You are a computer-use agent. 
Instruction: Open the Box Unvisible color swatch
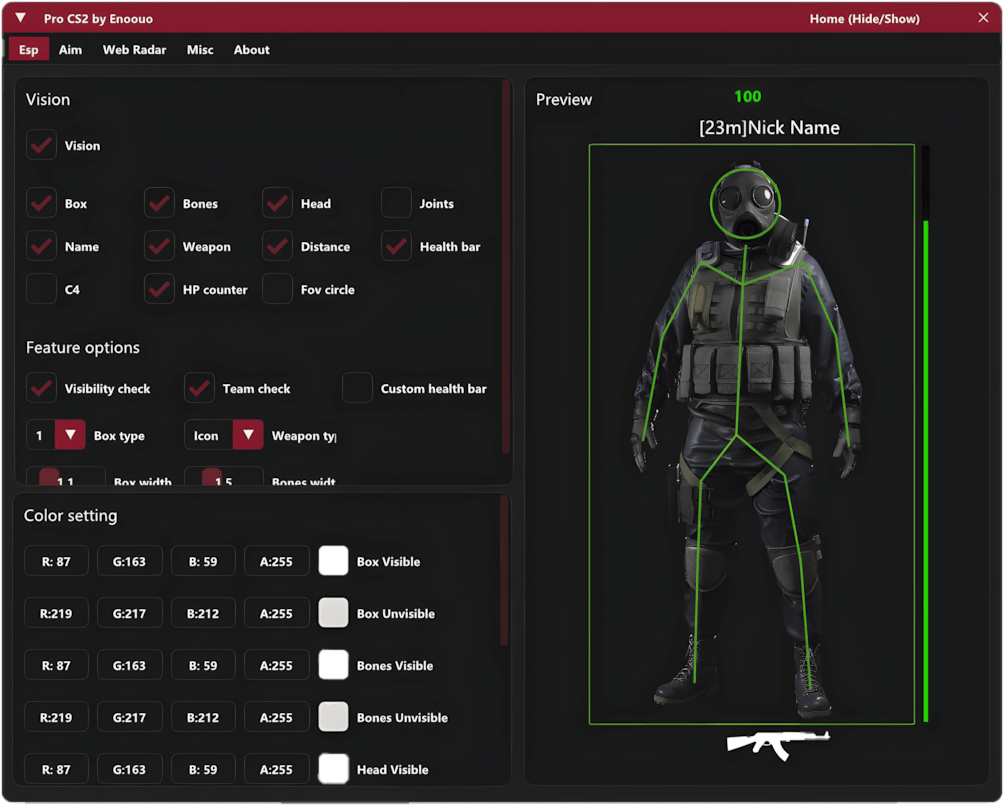(334, 613)
